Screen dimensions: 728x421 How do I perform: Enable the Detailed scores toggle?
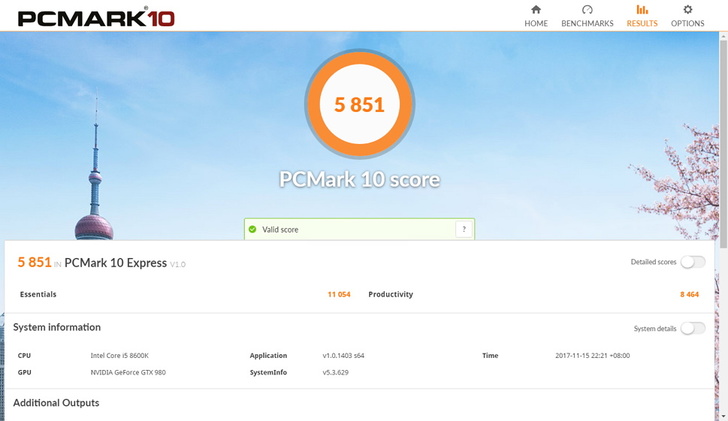(x=693, y=262)
